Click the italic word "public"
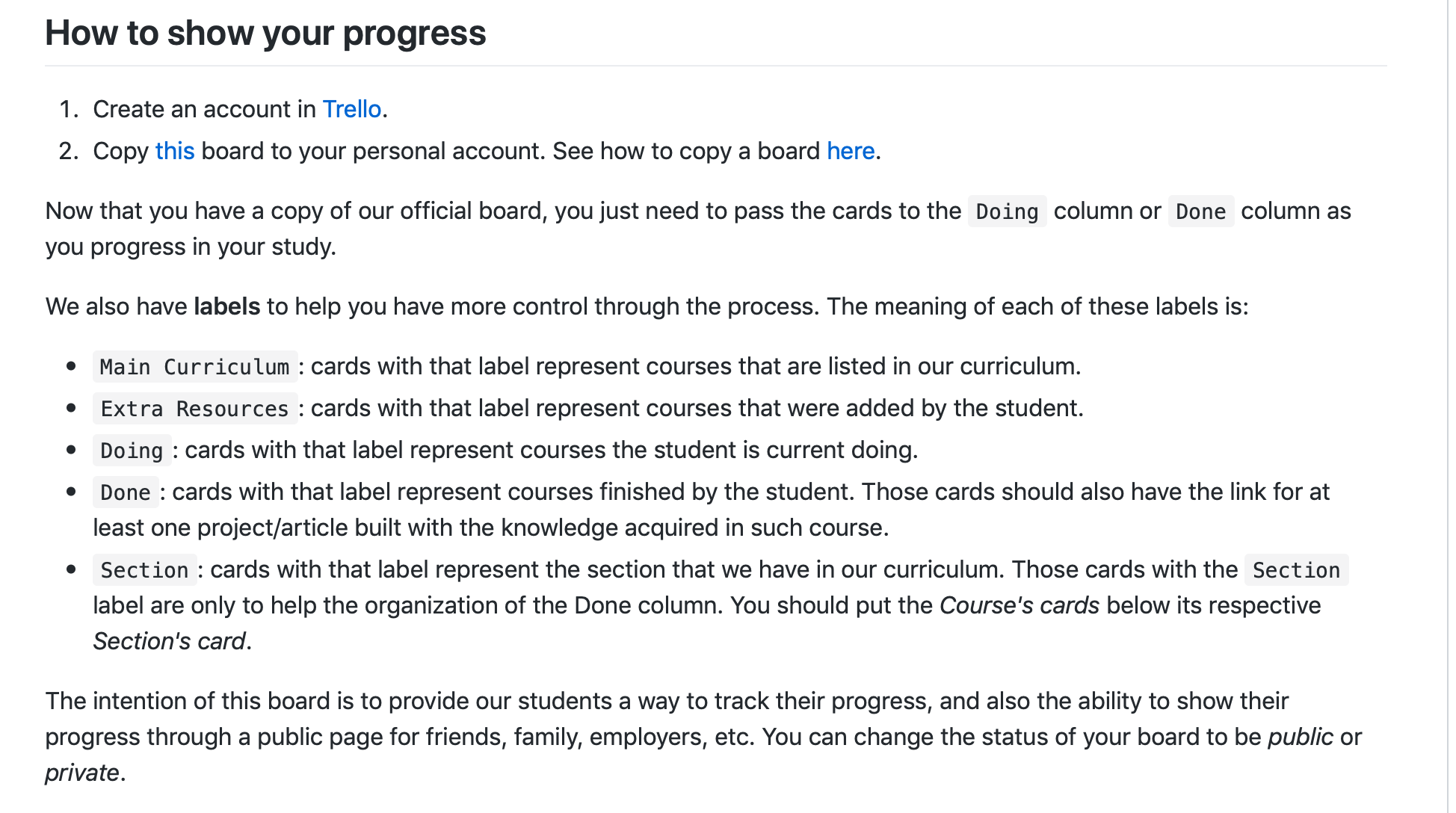The height and width of the screenshot is (813, 1456). tap(1300, 737)
